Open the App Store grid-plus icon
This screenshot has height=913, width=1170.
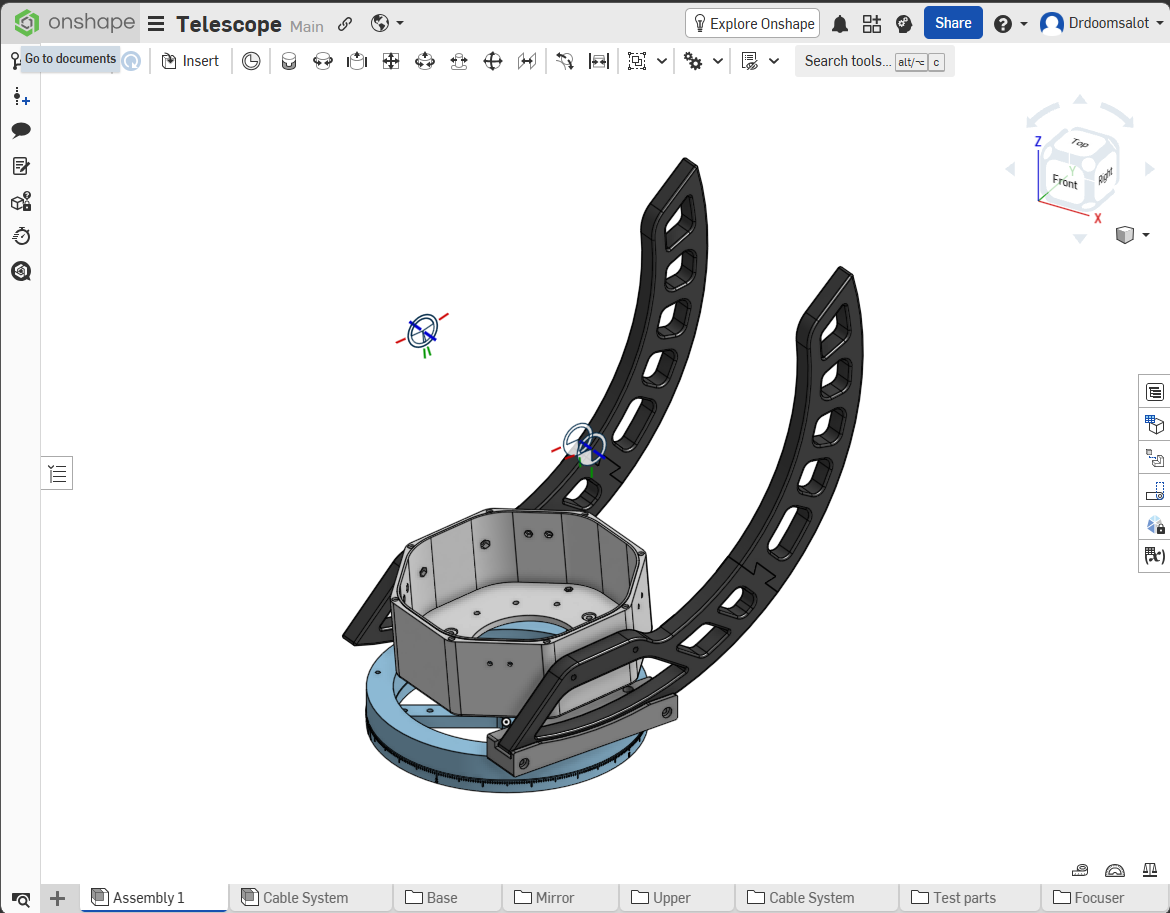[x=872, y=24]
